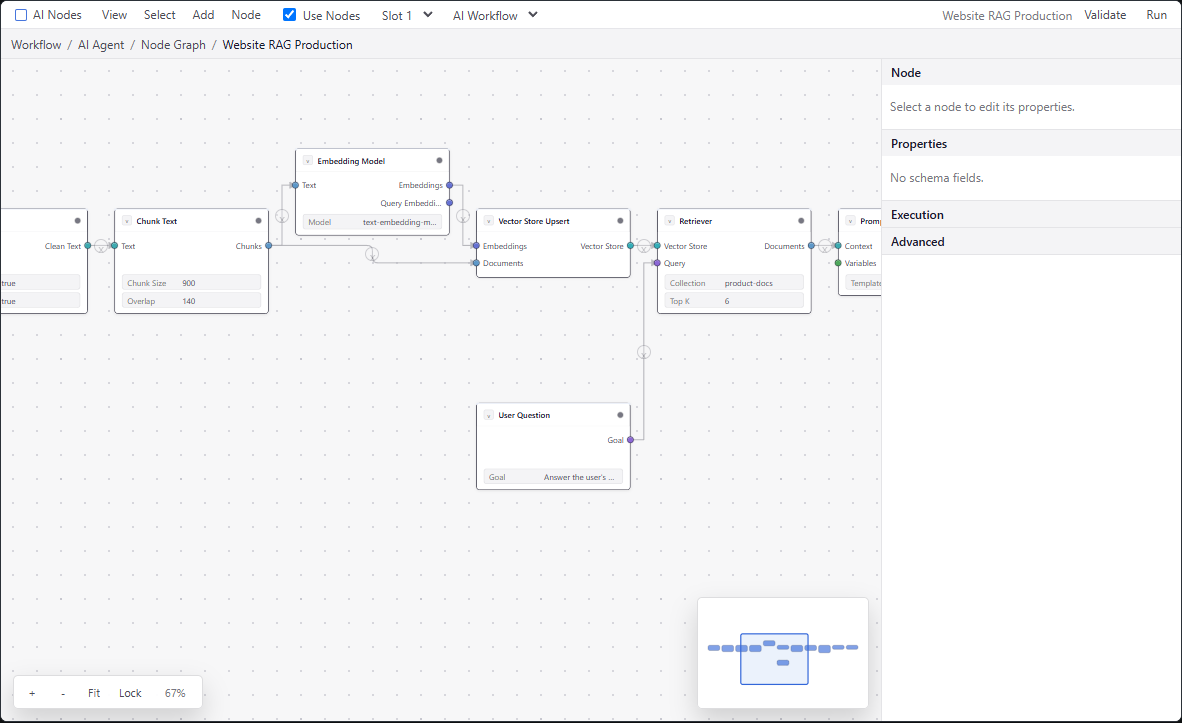Collapse the Chunk Text node

[127, 221]
